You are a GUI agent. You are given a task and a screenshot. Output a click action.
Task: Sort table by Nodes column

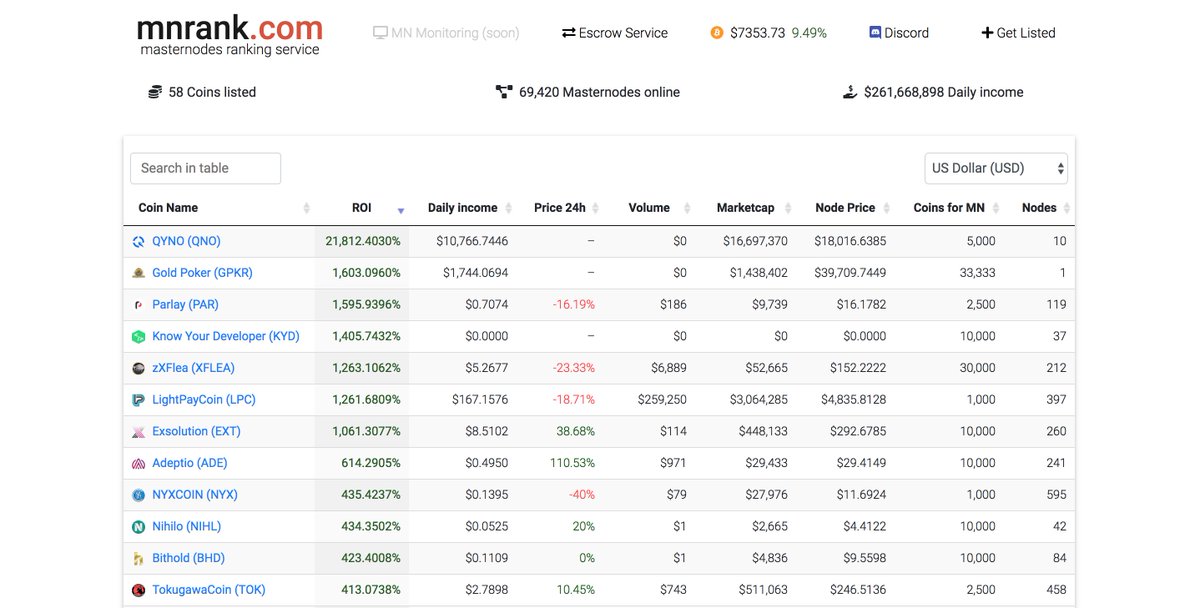pyautogui.click(x=1039, y=208)
